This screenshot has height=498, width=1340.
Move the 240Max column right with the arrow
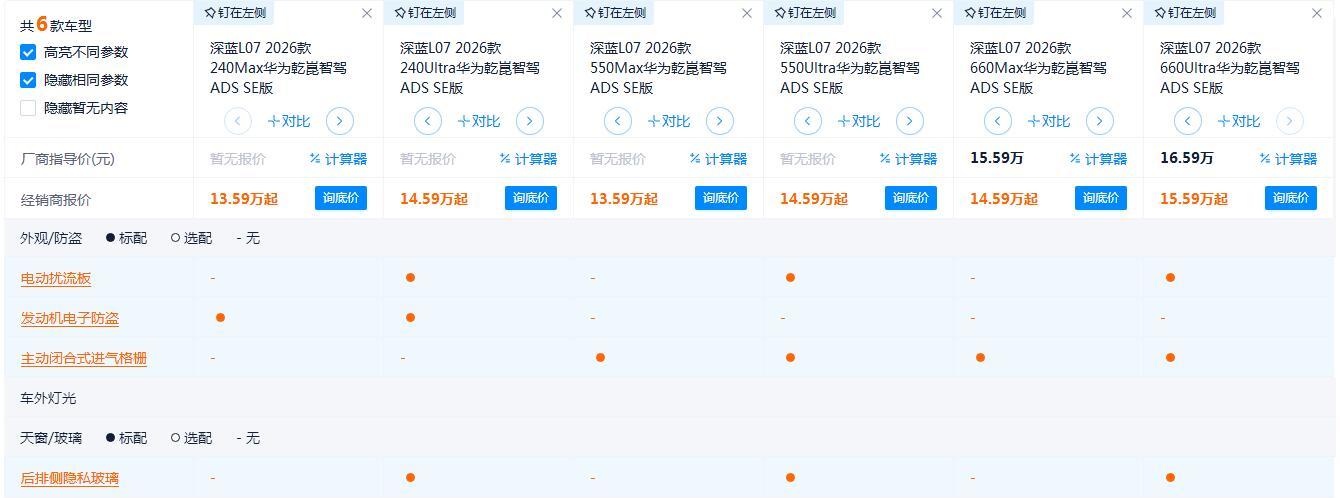[340, 121]
